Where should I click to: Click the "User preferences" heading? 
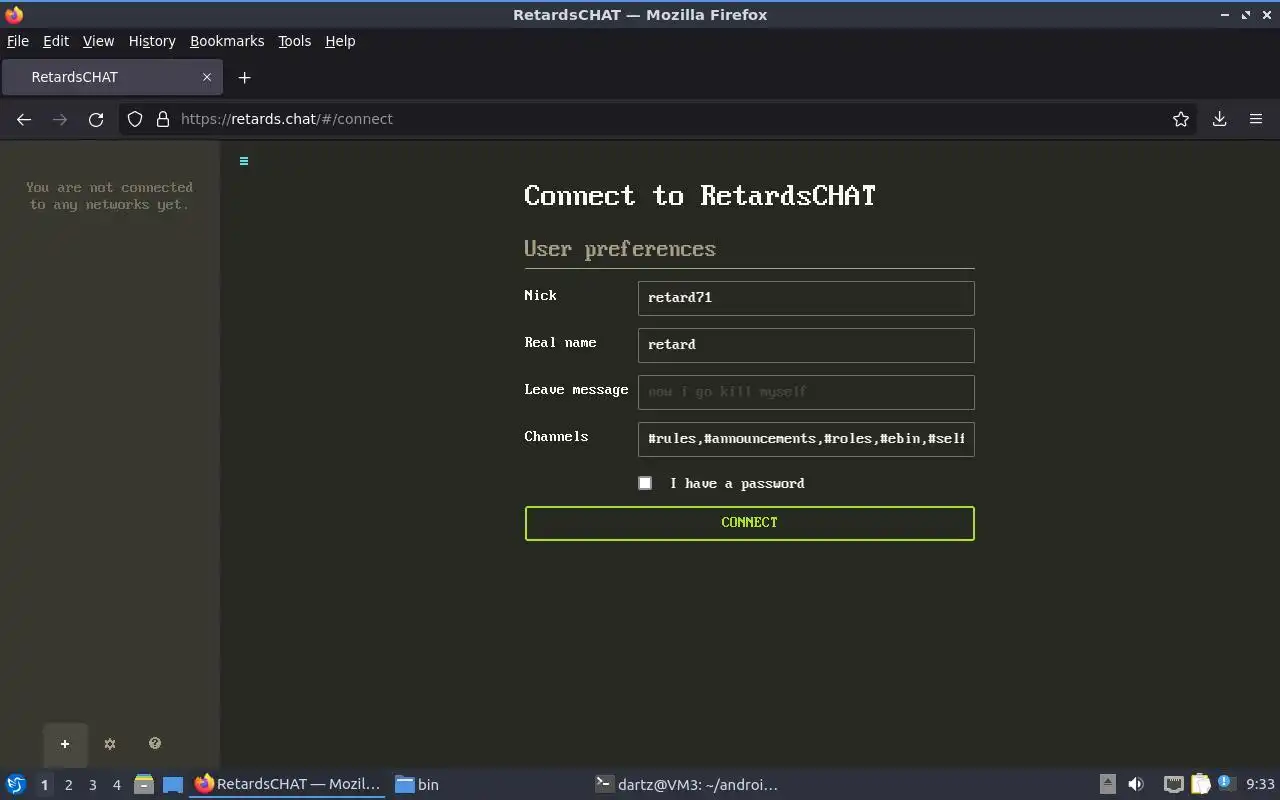(620, 249)
